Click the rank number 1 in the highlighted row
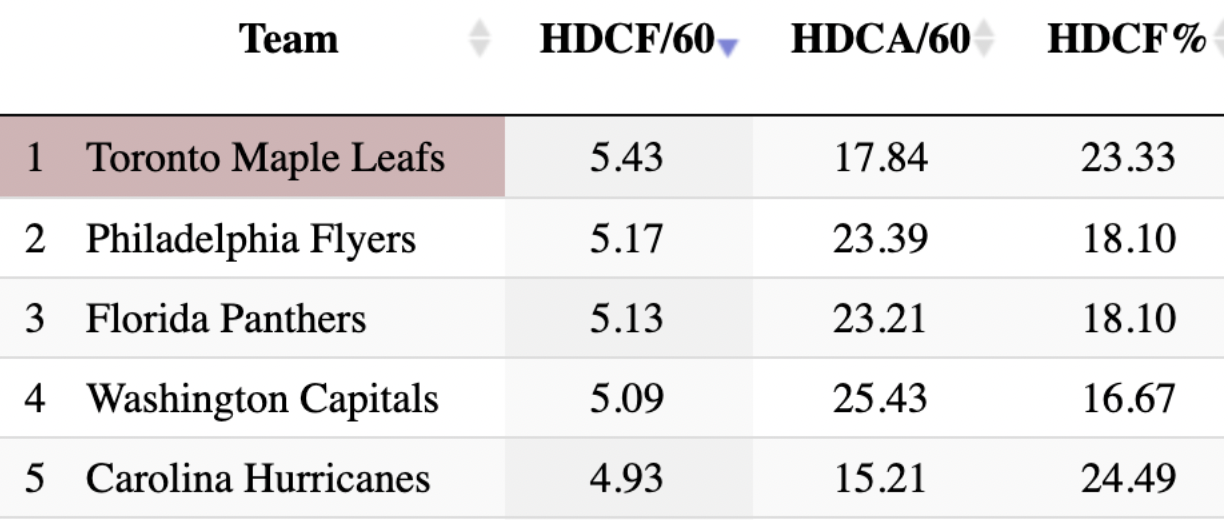Viewport: 1228px width, 520px height. (35, 158)
